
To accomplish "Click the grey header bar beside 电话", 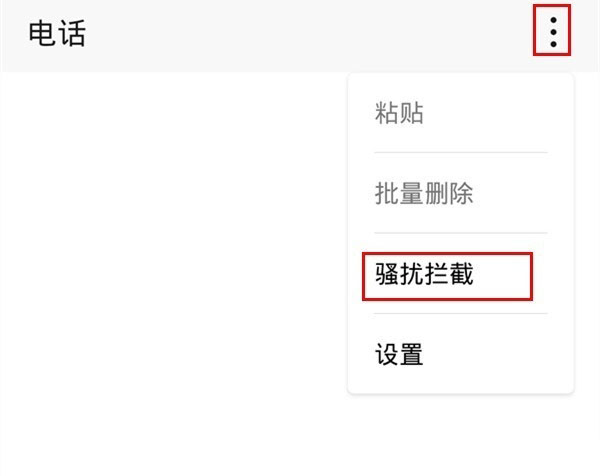I will pos(306,34).
